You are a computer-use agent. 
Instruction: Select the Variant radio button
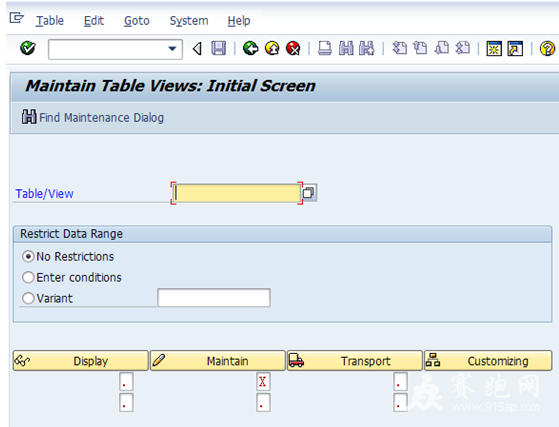[28, 298]
